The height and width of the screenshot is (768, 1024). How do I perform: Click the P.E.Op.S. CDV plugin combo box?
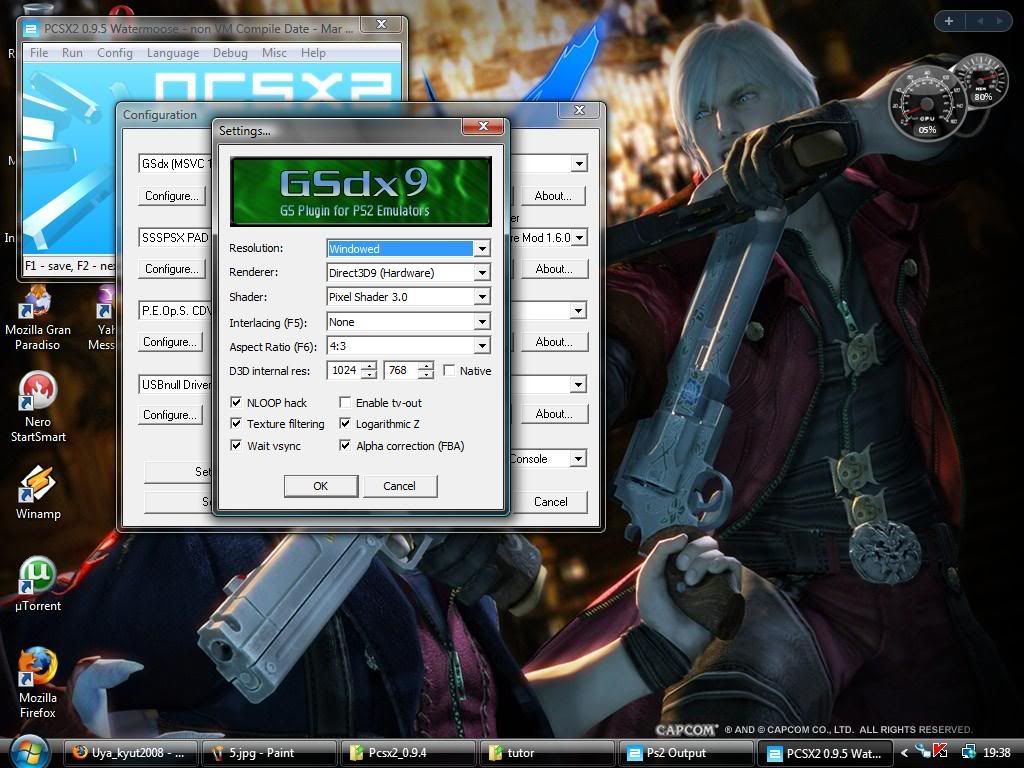pyautogui.click(x=176, y=310)
